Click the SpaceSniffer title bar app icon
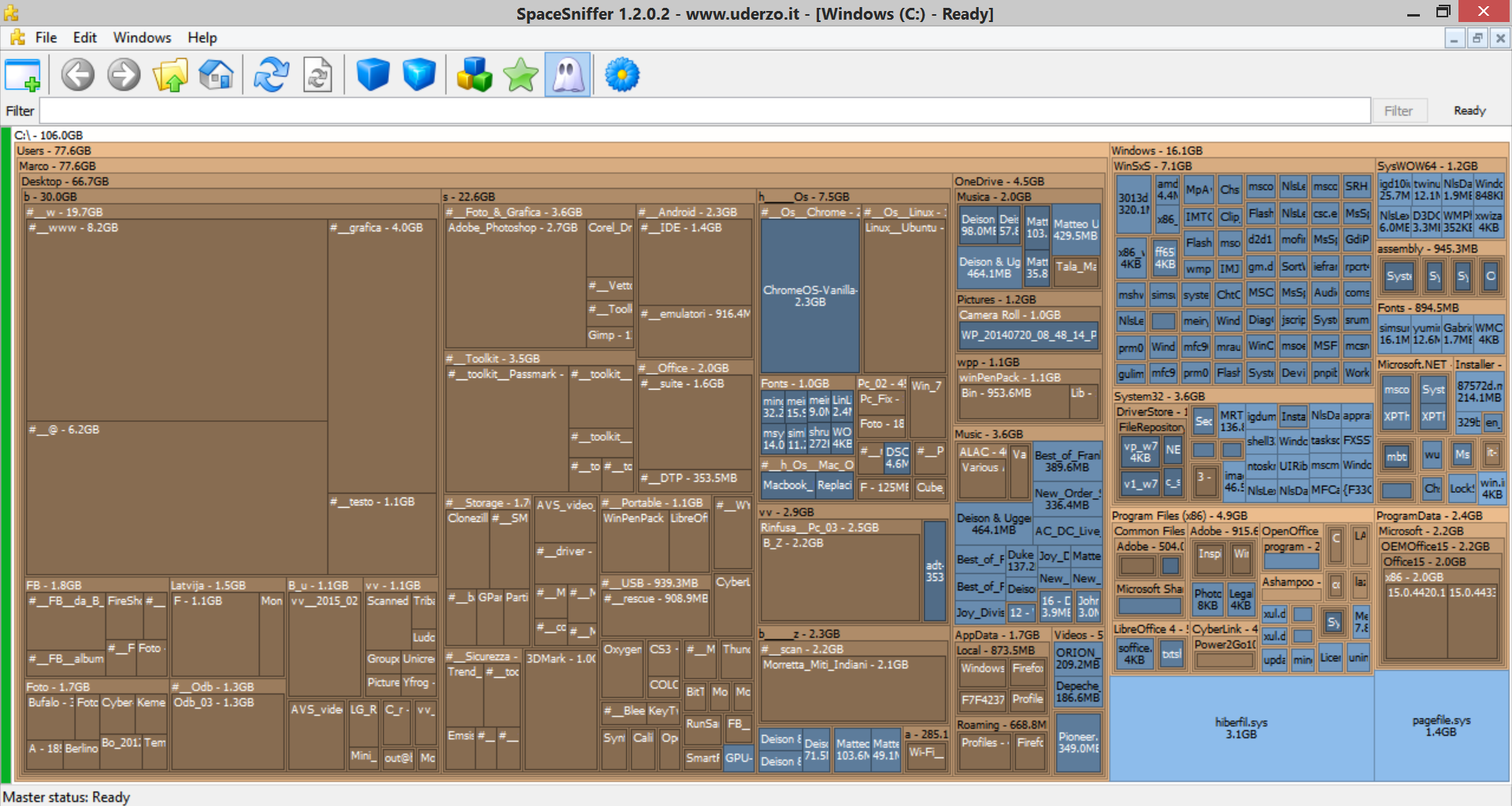 coord(11,13)
